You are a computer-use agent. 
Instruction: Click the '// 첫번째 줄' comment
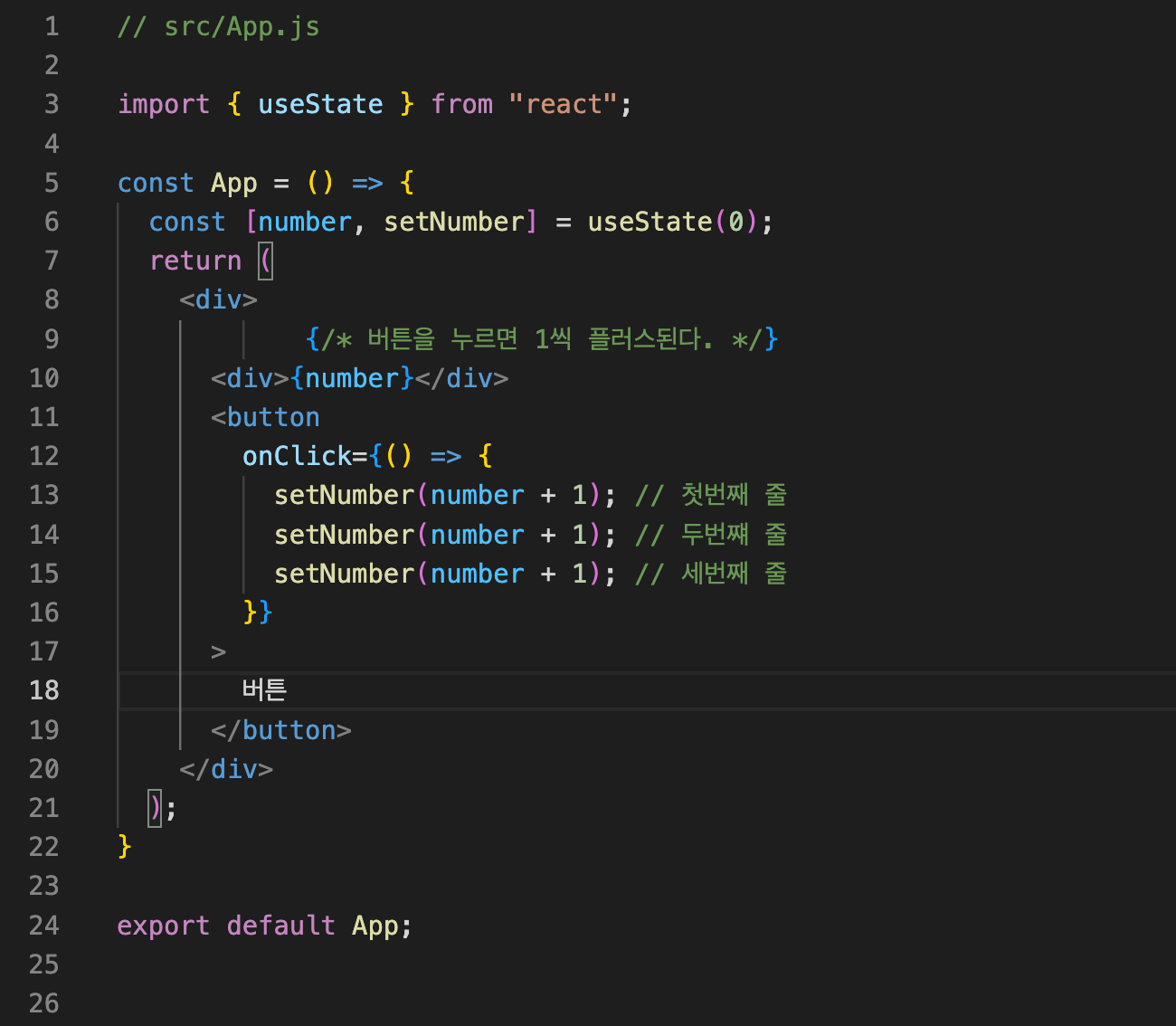[711, 496]
